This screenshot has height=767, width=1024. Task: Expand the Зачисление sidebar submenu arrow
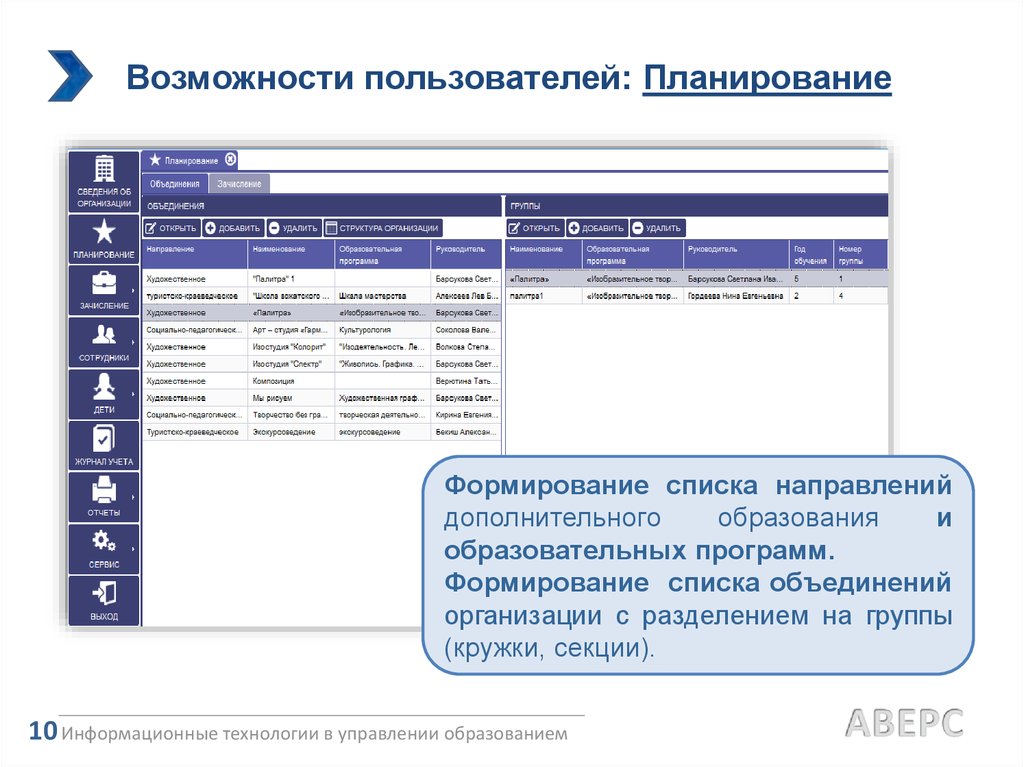coord(134,283)
